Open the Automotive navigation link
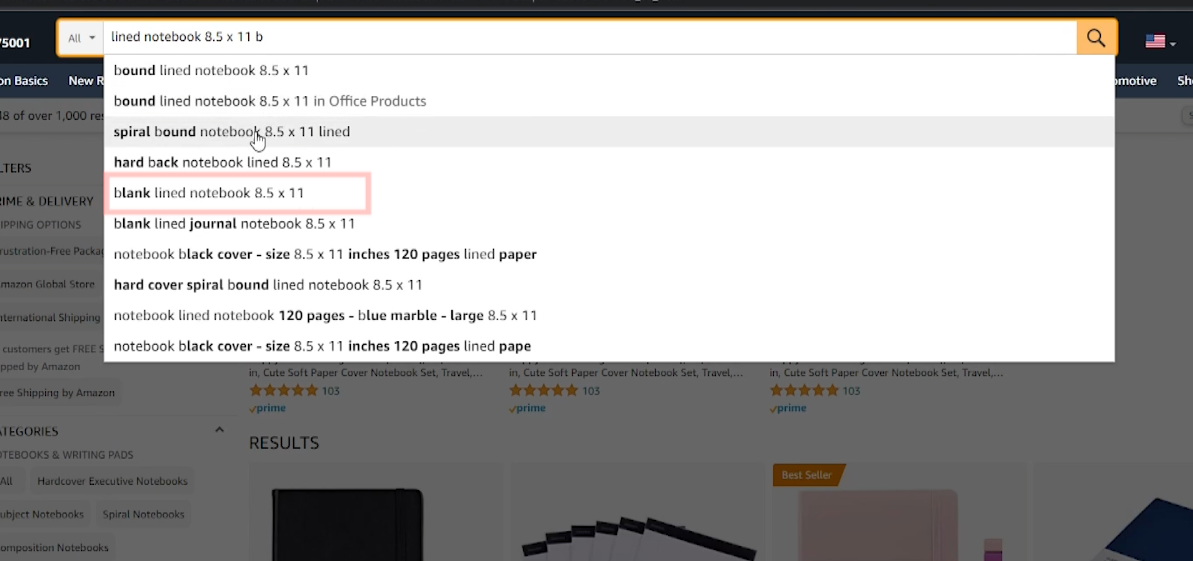This screenshot has height=561, width=1193. point(1136,81)
